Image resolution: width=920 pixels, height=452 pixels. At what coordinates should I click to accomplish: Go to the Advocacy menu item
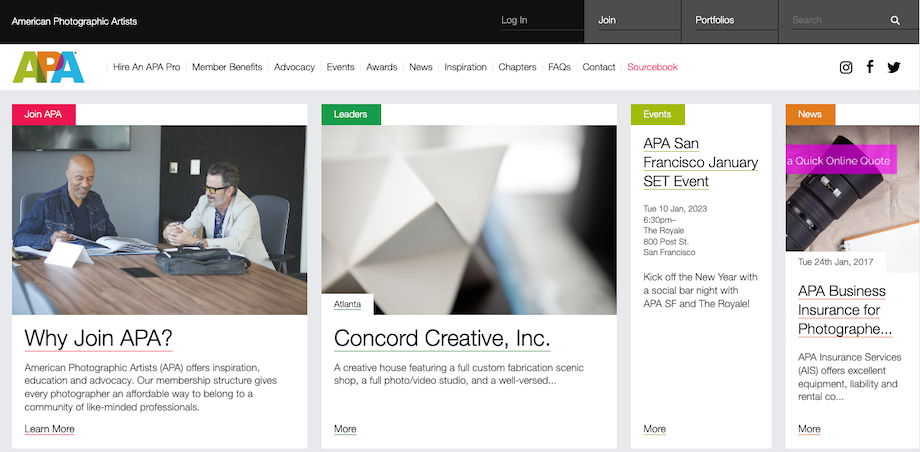pos(295,67)
